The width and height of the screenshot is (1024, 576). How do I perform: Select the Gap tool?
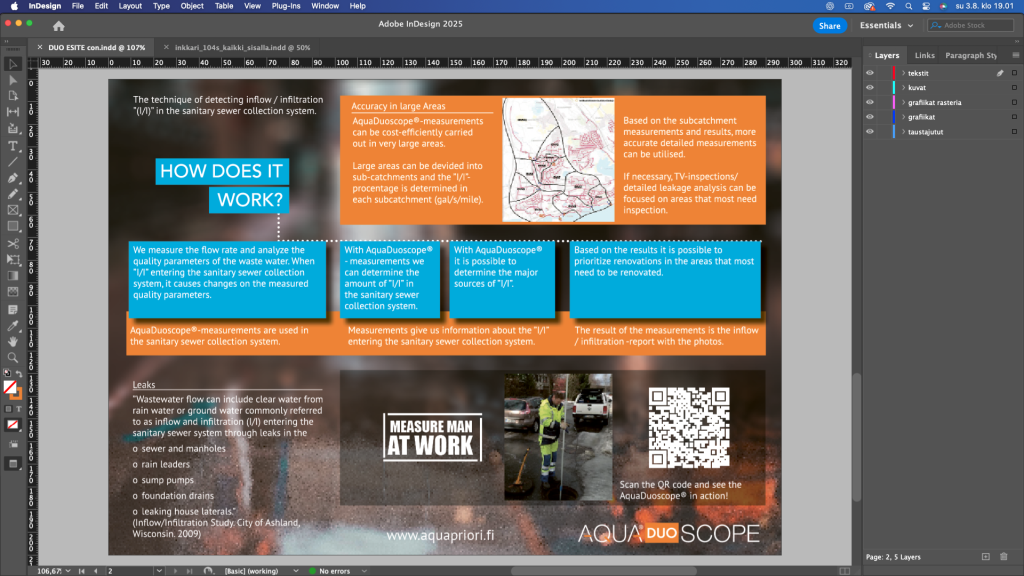(12, 112)
